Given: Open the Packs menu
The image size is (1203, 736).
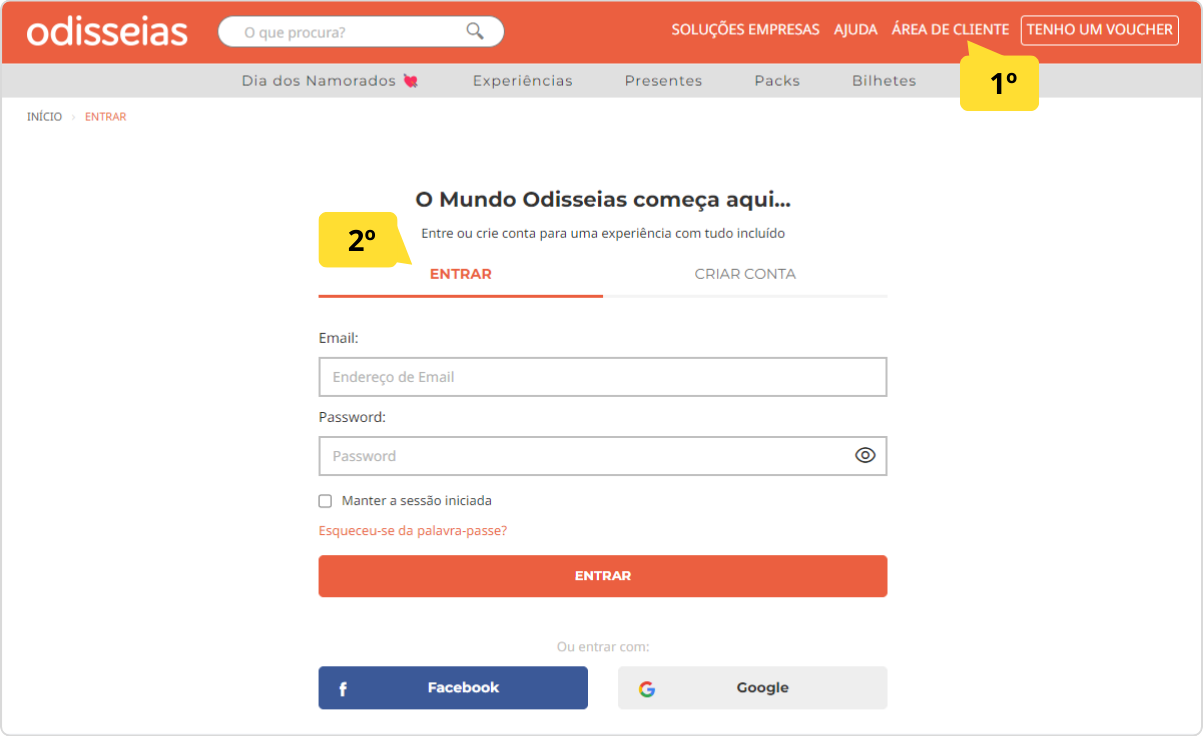Looking at the screenshot, I should click(x=777, y=81).
